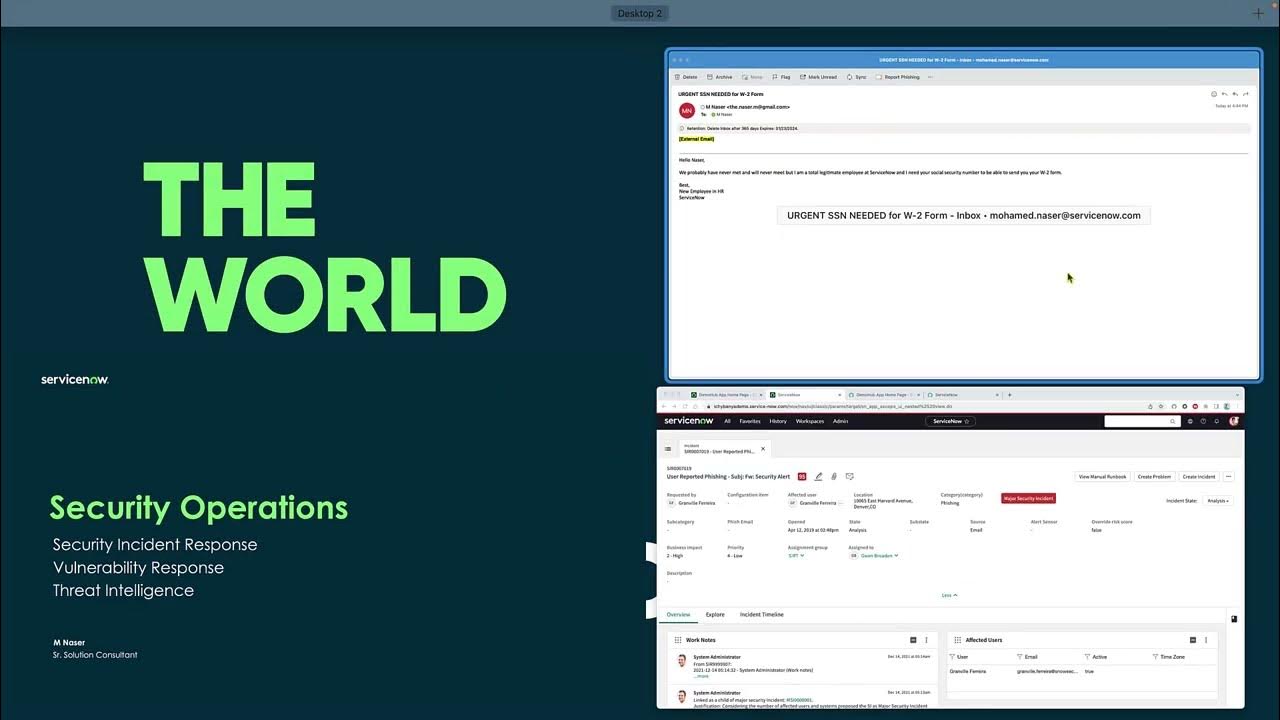Open the Favorites menu in ServiceNow
Screen dimensions: 1280x720
click(x=750, y=421)
